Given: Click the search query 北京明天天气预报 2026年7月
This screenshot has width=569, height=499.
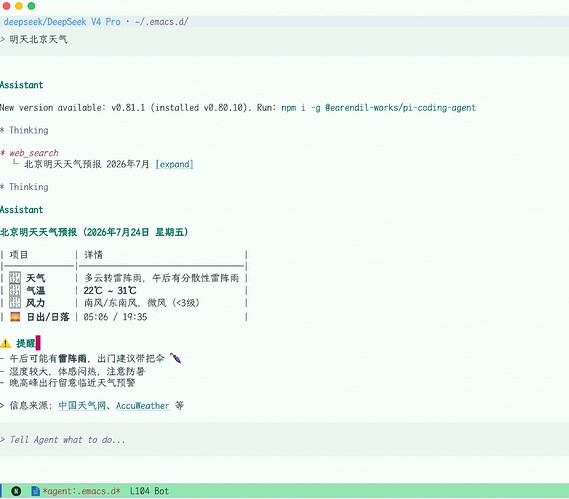Looking at the screenshot, I should pos(87,164).
